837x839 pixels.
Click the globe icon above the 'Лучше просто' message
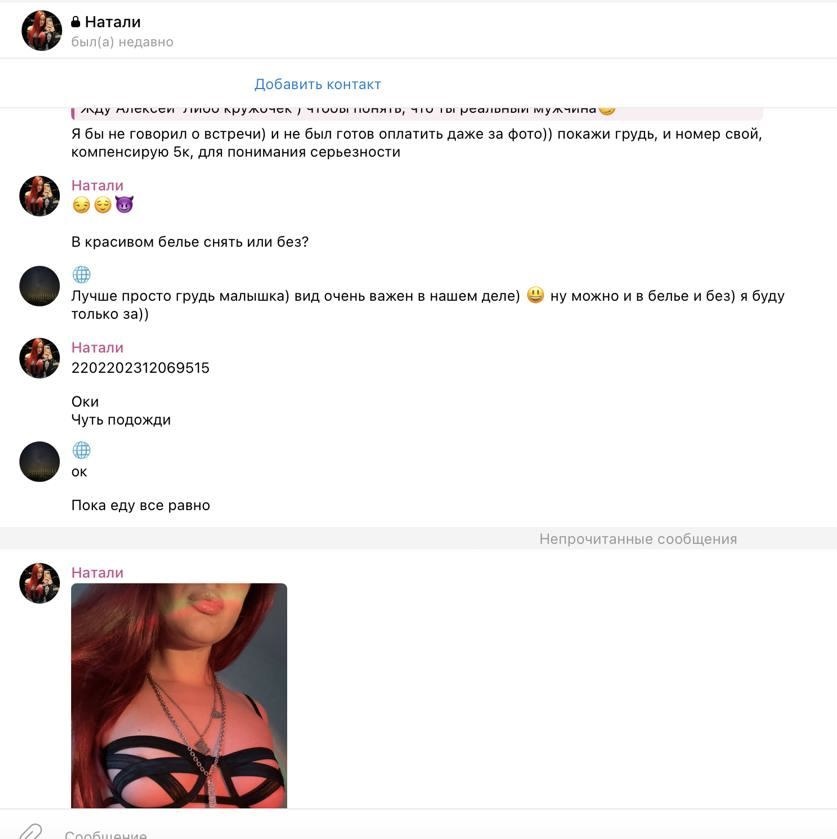coord(81,274)
